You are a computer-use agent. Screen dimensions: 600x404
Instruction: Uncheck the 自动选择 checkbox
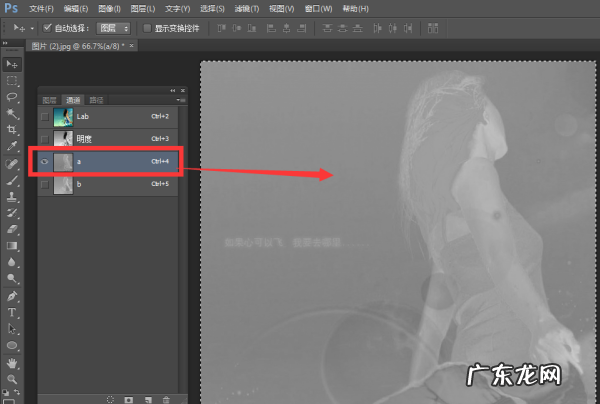pyautogui.click(x=48, y=27)
